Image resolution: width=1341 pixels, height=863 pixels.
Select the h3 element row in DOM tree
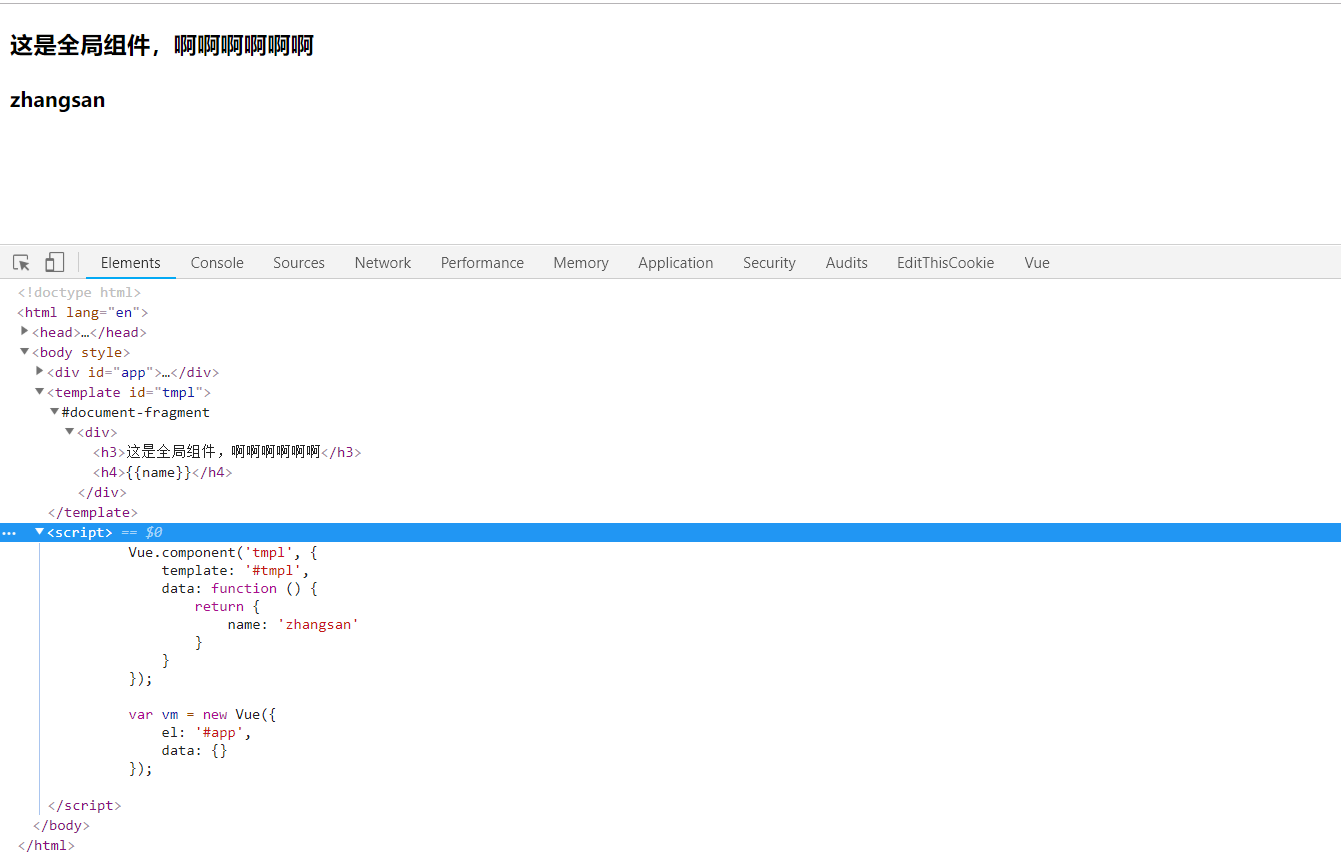pyautogui.click(x=227, y=452)
